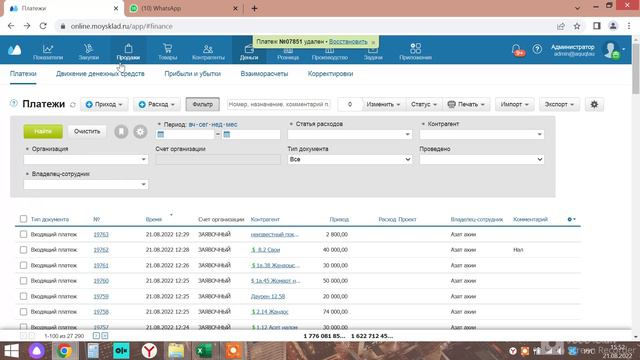640x360 pixels.
Task: Select the checkbox for payment 19763
Action: (x=23, y=234)
